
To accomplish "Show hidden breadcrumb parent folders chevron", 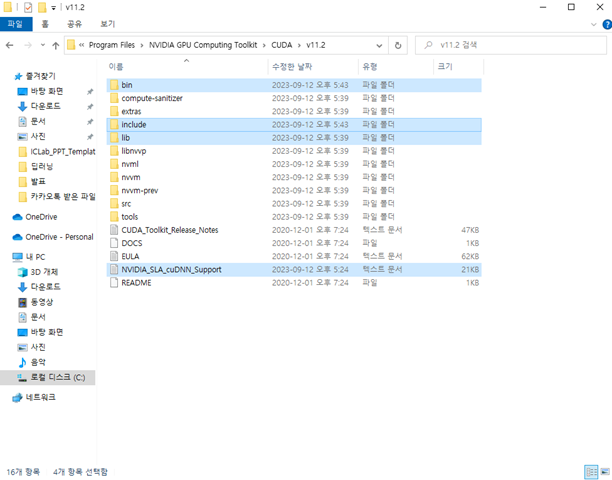I will point(82,45).
